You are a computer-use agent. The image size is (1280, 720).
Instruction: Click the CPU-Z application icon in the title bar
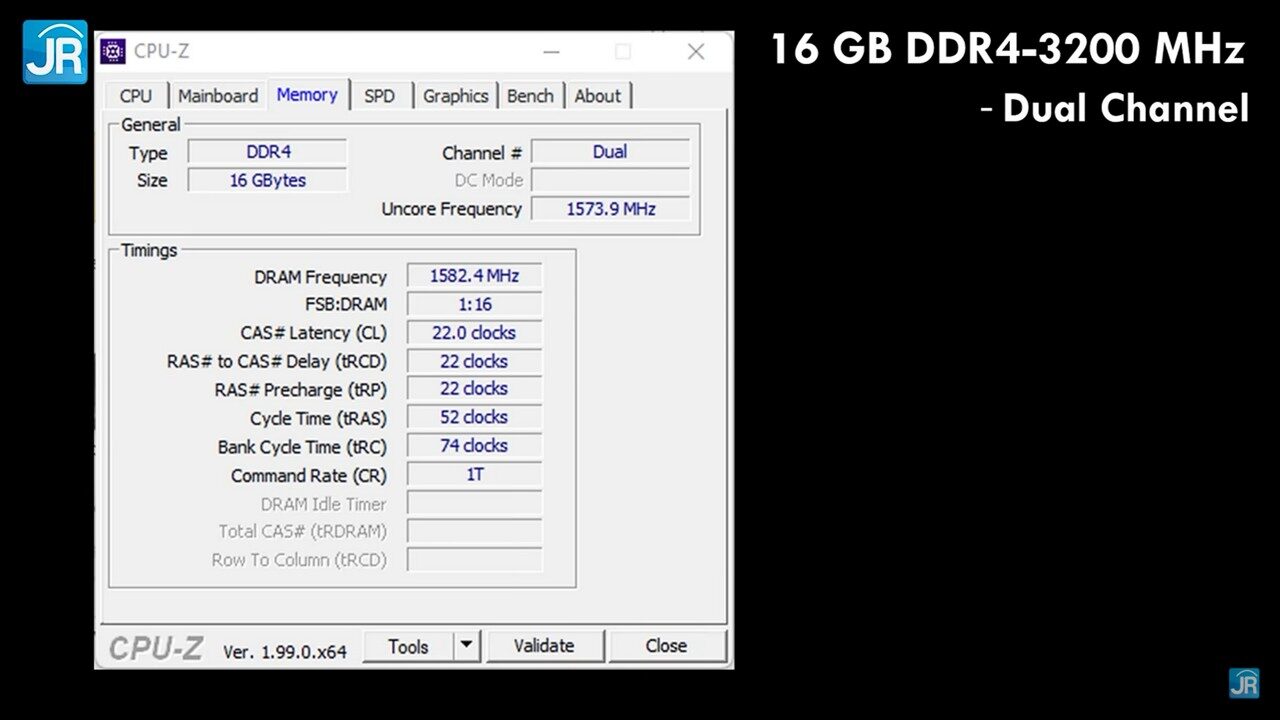pyautogui.click(x=113, y=51)
